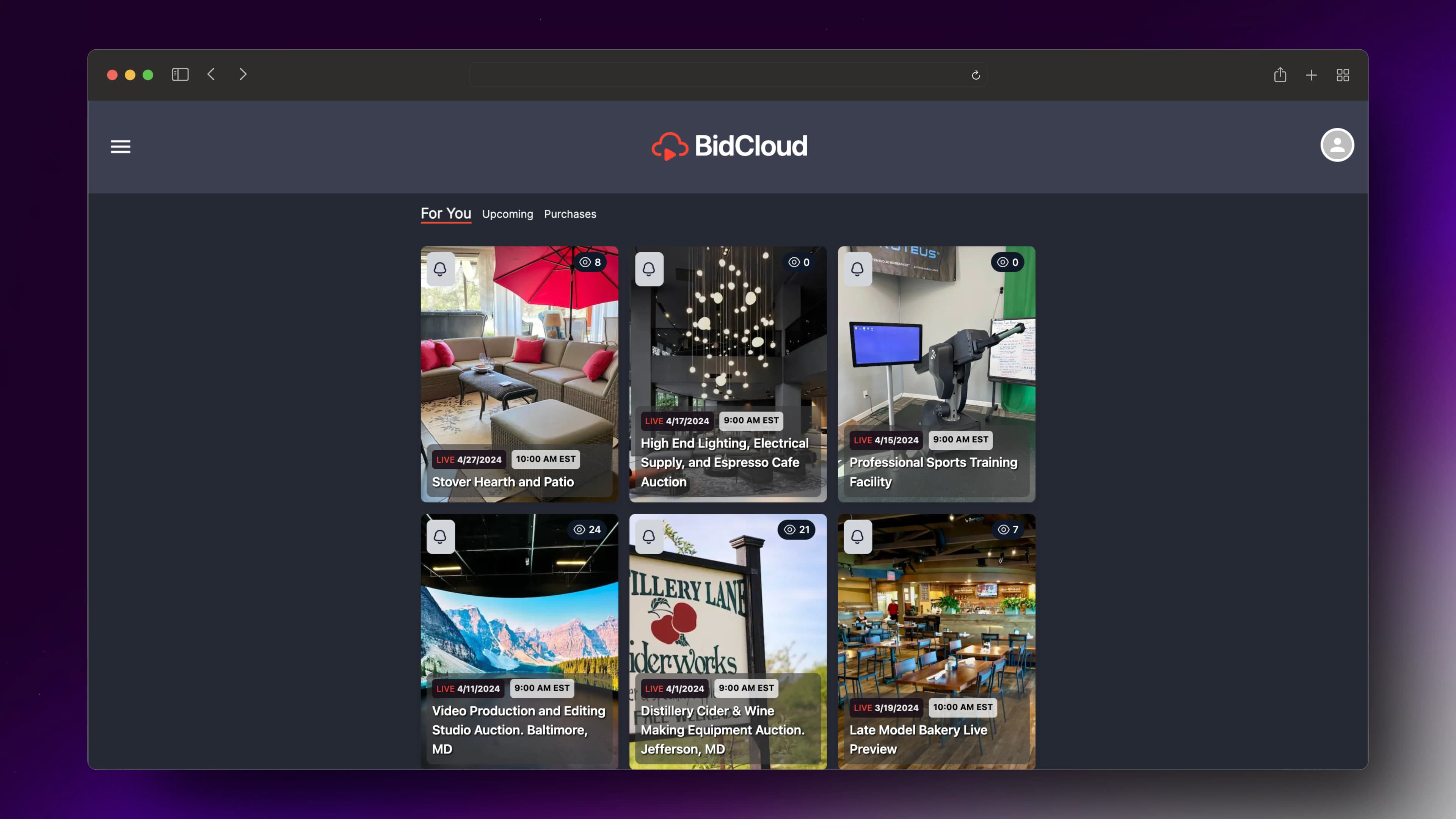1456x819 pixels.
Task: Click the BidCloud logo
Action: [x=729, y=146]
